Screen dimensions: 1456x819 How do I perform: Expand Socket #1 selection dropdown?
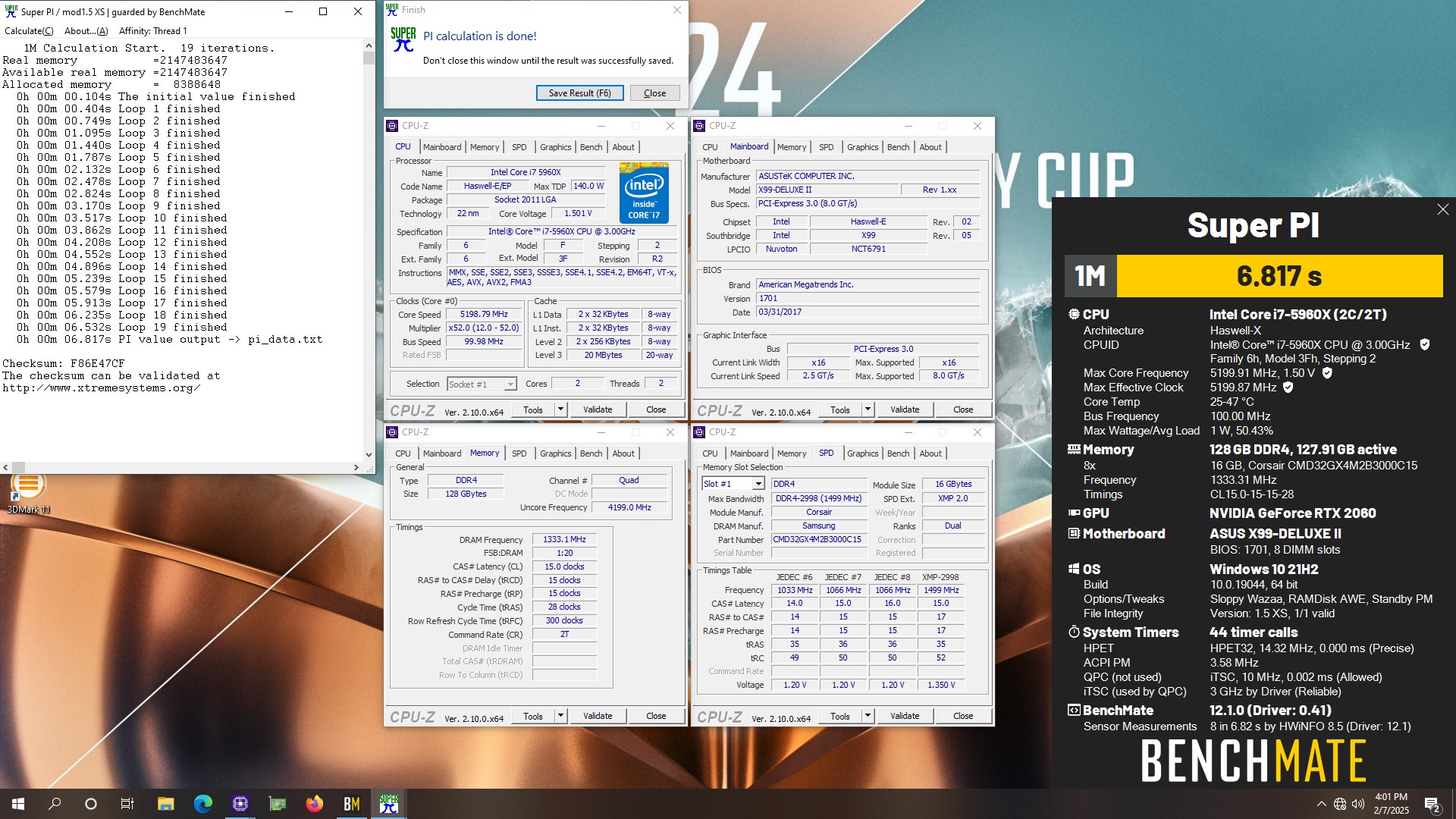(510, 384)
